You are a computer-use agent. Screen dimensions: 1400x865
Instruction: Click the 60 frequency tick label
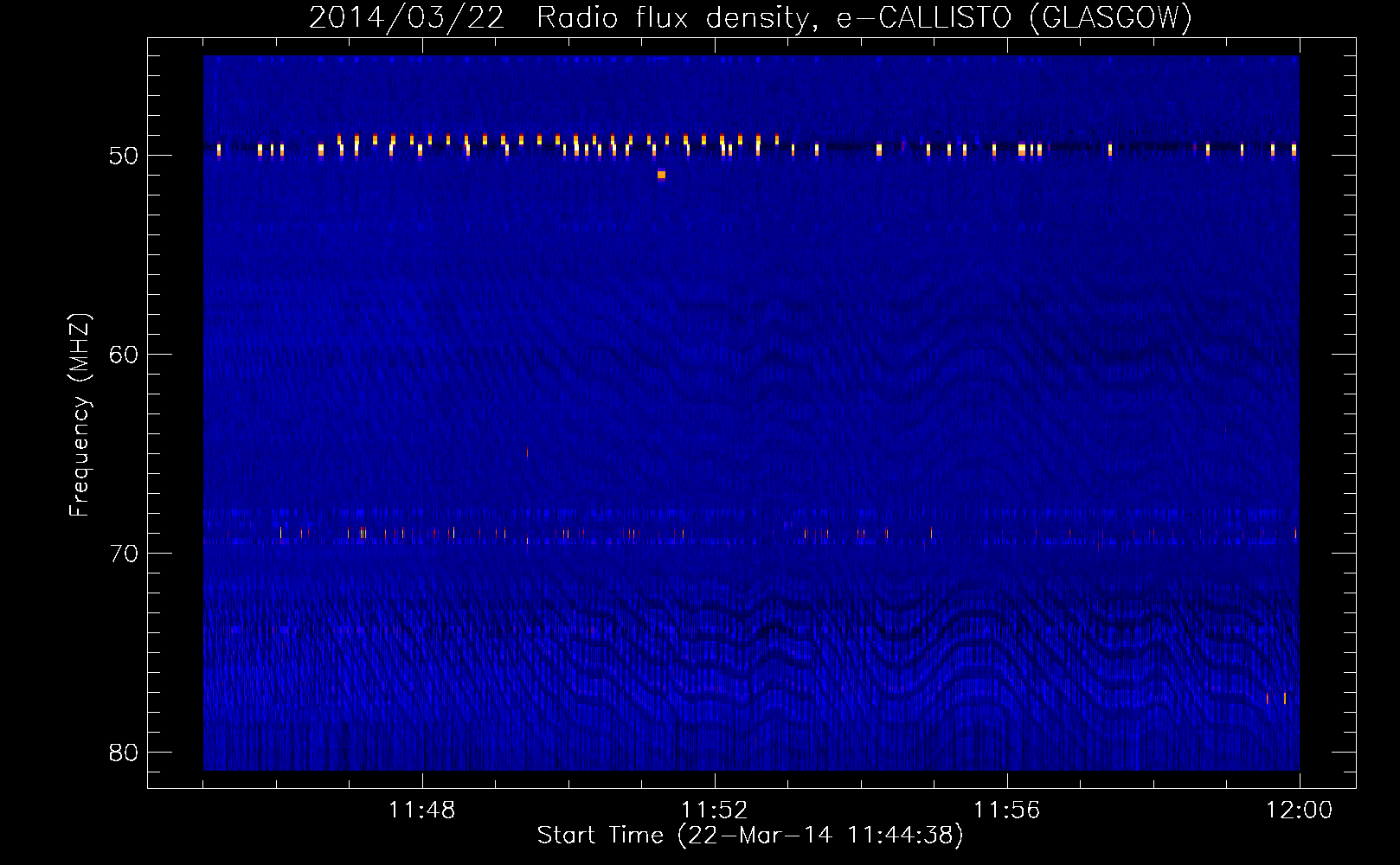coord(125,355)
